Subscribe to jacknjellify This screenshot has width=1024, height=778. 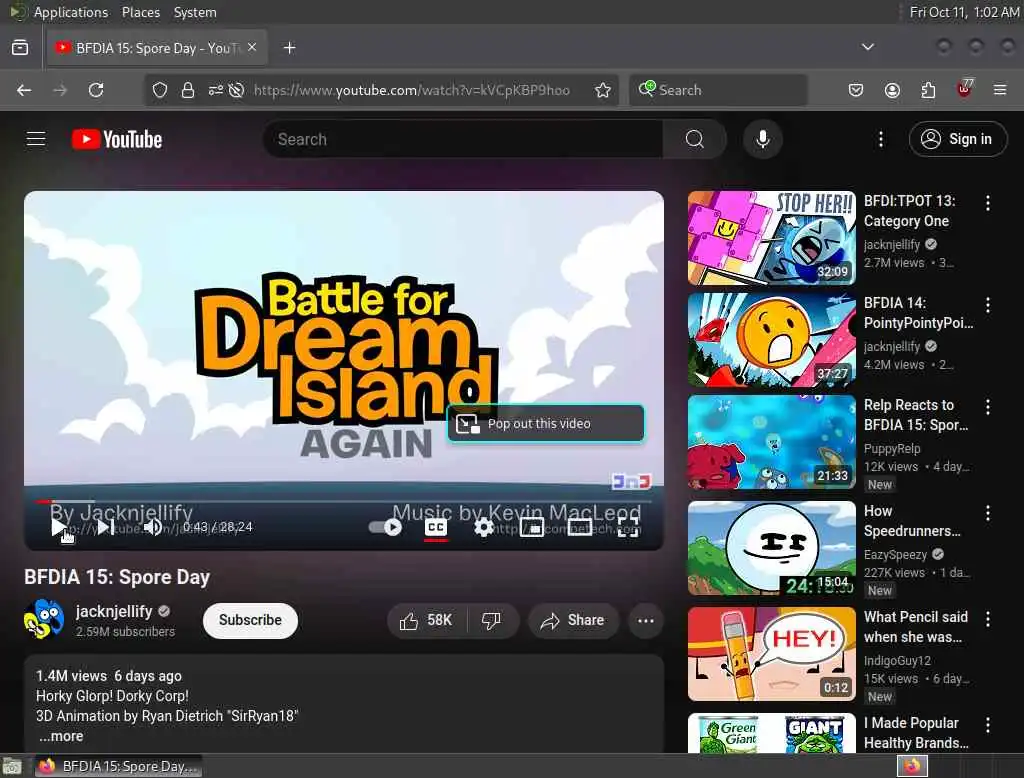click(250, 621)
